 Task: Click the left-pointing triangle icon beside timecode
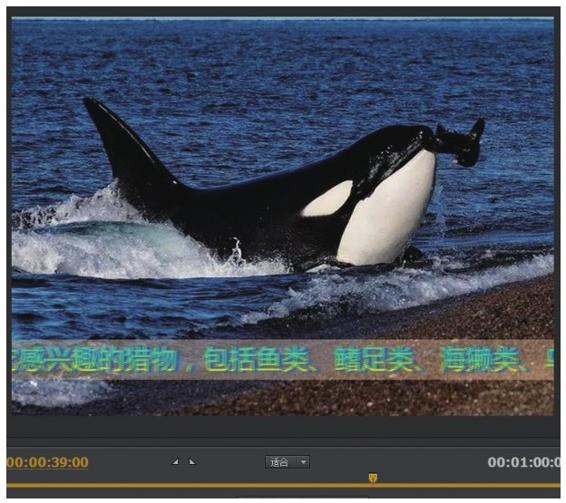point(175,462)
